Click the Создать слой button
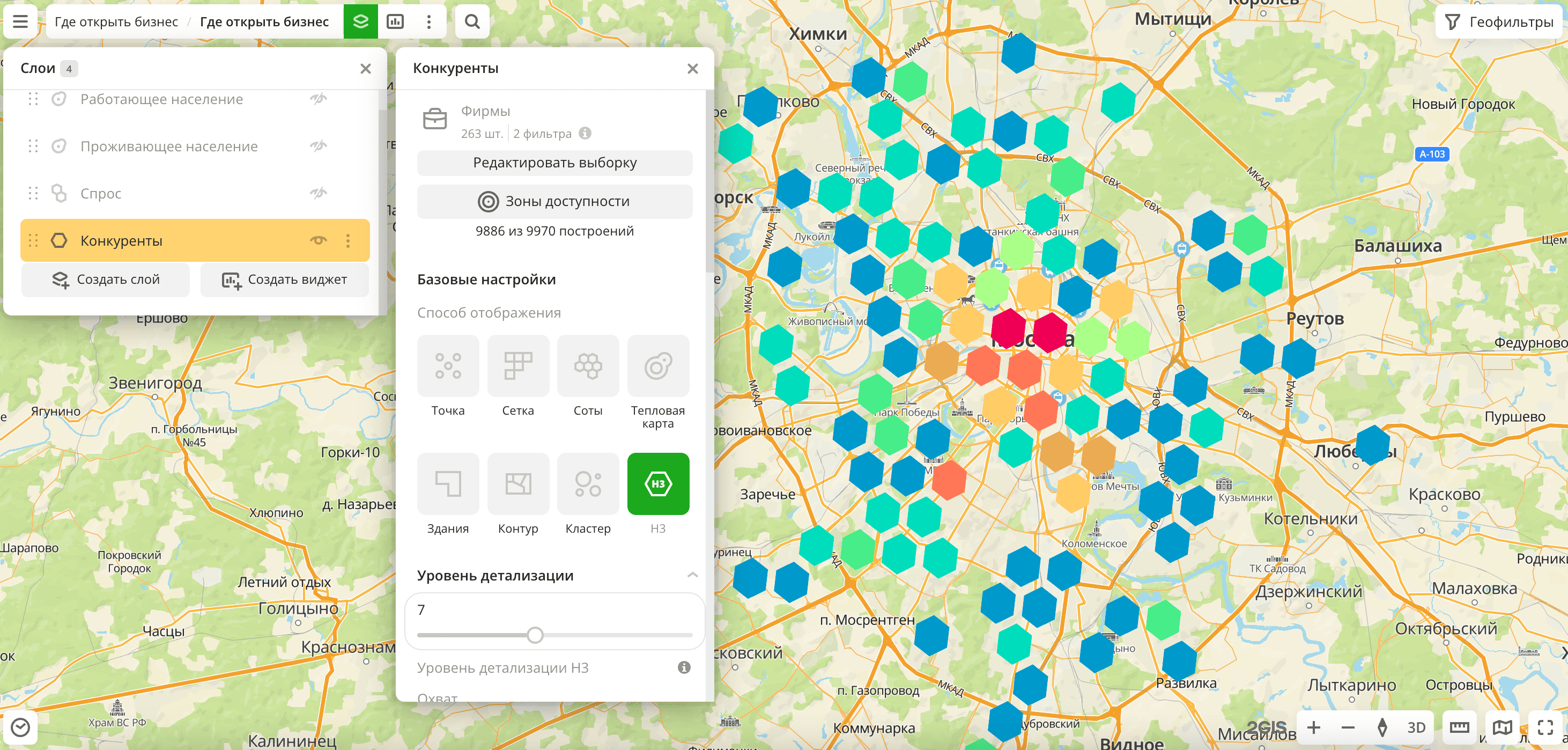 [106, 280]
